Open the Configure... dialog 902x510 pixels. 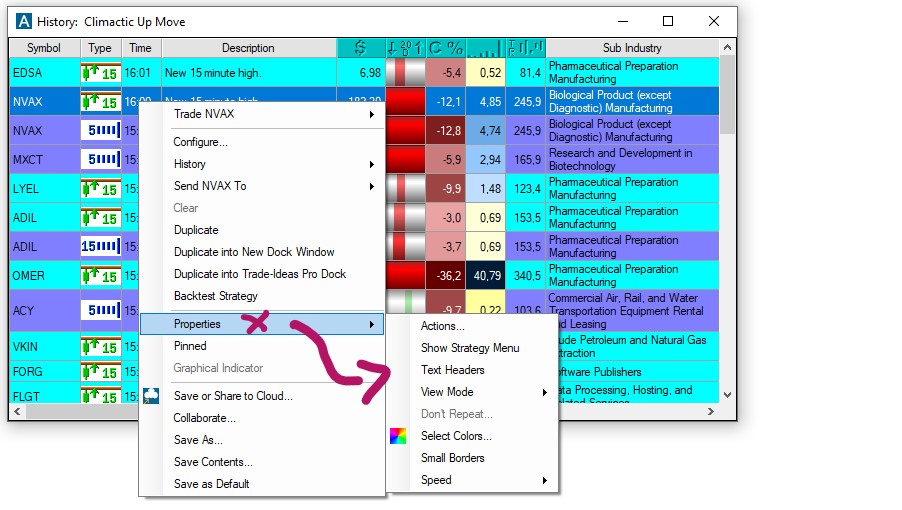point(200,142)
